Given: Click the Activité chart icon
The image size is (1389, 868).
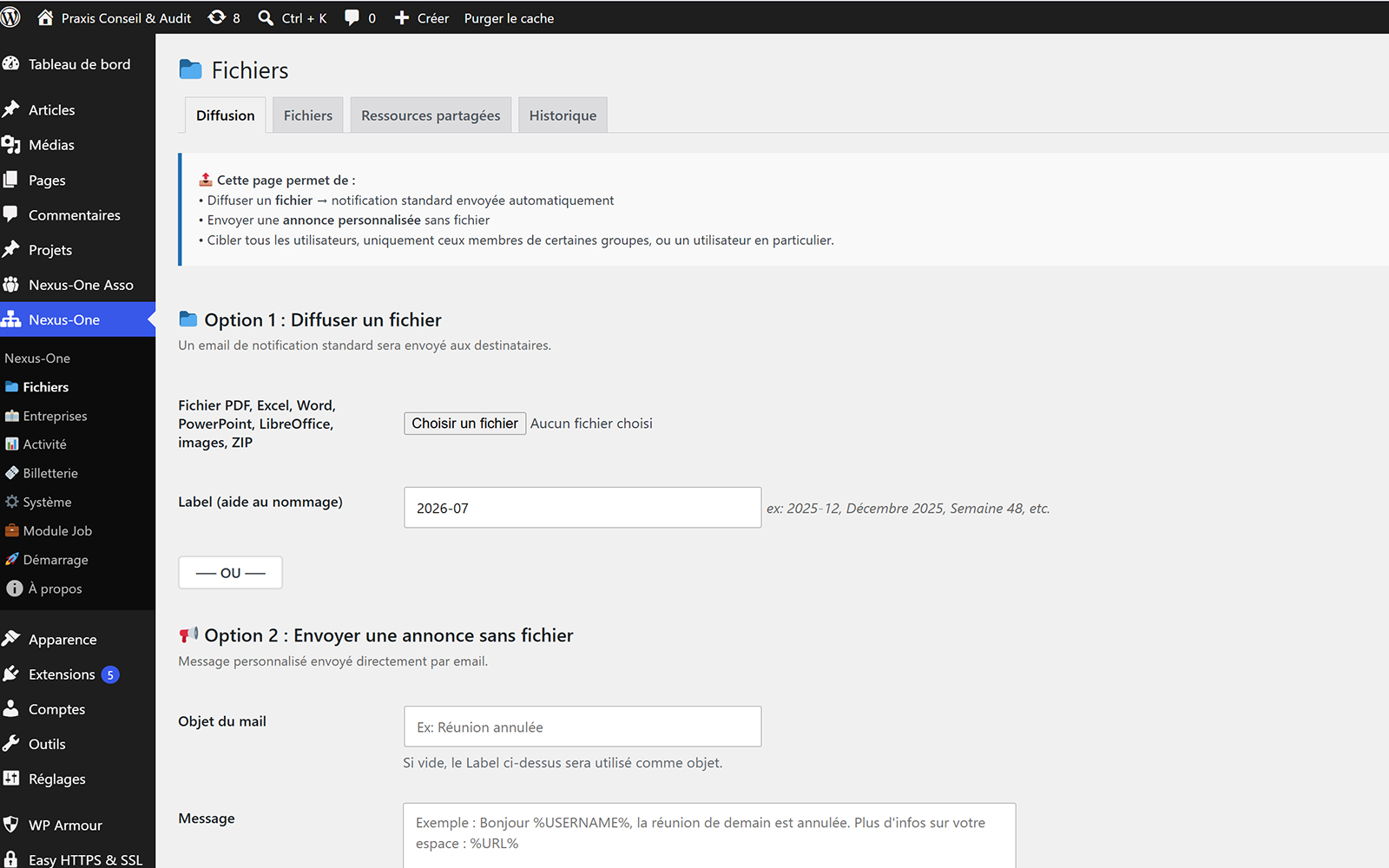Looking at the screenshot, I should (x=12, y=444).
